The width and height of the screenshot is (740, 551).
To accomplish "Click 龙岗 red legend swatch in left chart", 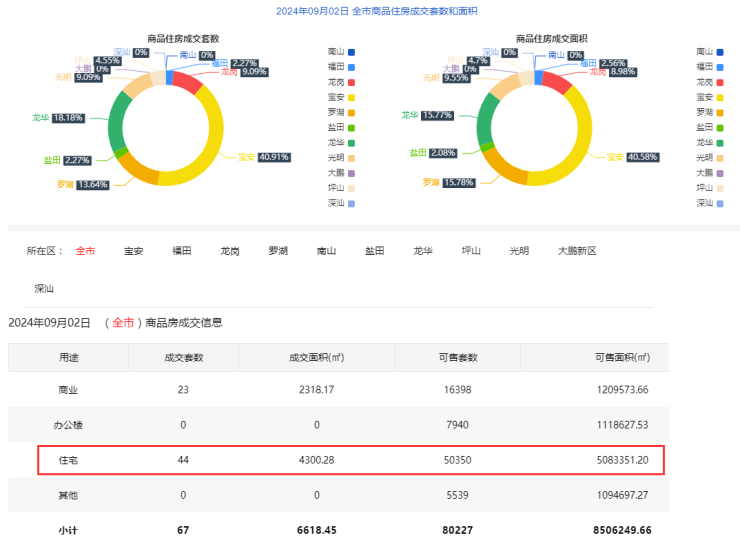I will coord(352,82).
